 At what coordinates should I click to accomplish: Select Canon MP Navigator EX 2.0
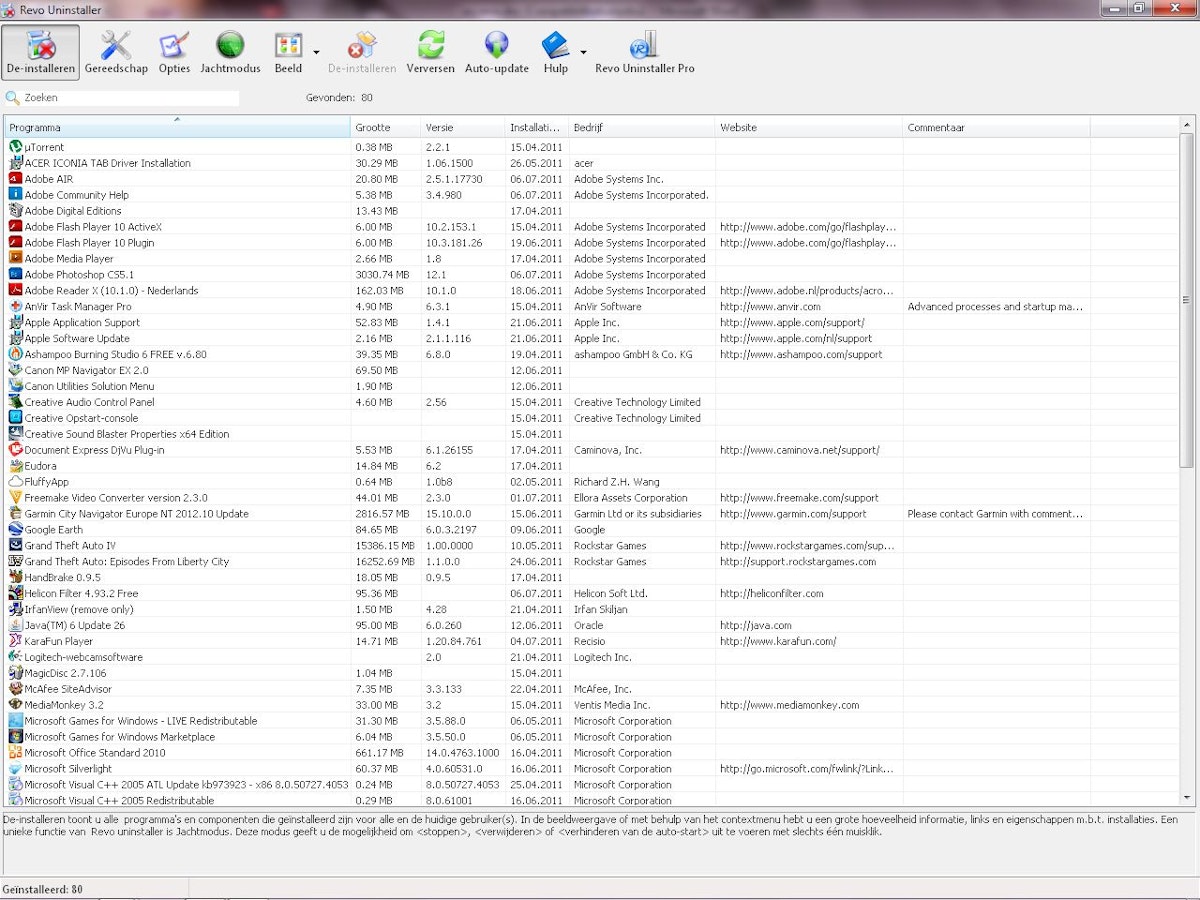(593, 370)
